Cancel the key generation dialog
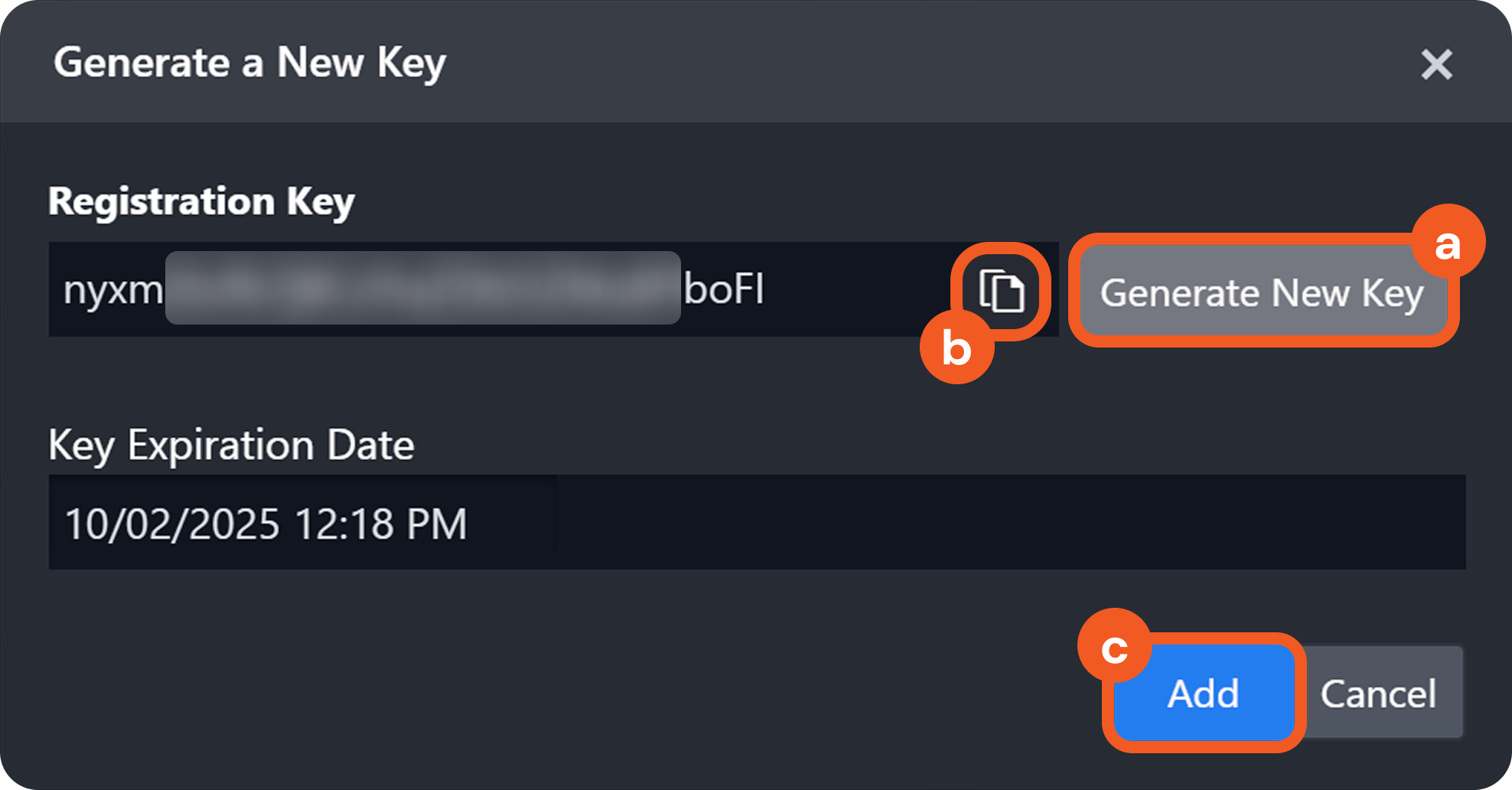 coord(1379,694)
